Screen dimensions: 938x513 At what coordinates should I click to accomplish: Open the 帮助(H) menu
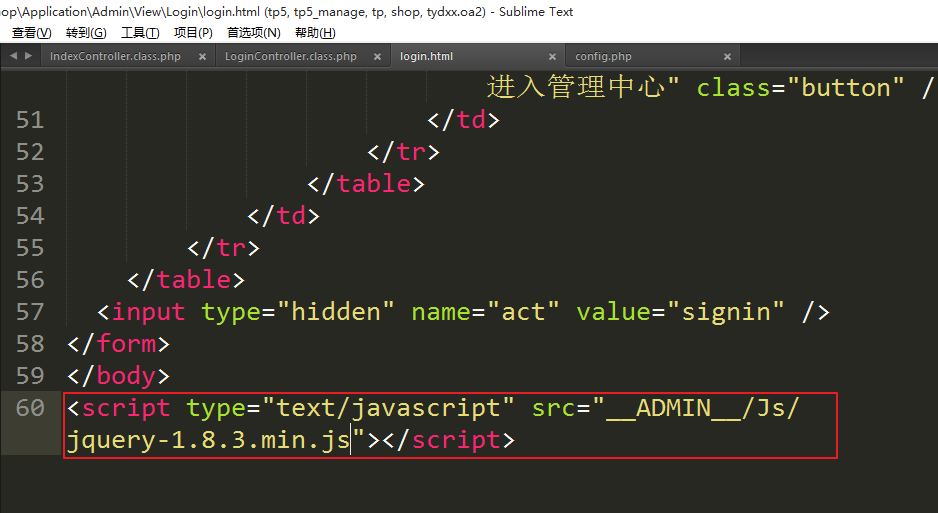pos(315,33)
